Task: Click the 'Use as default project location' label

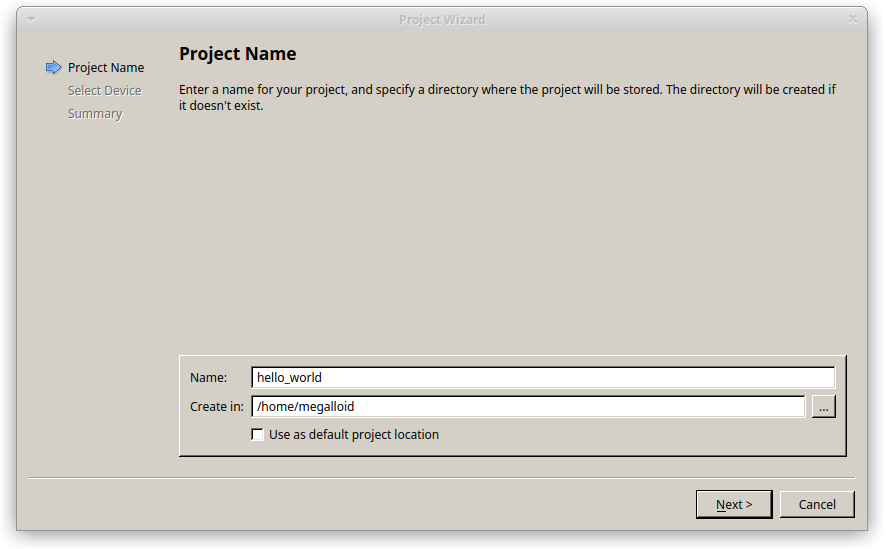Action: [354, 435]
